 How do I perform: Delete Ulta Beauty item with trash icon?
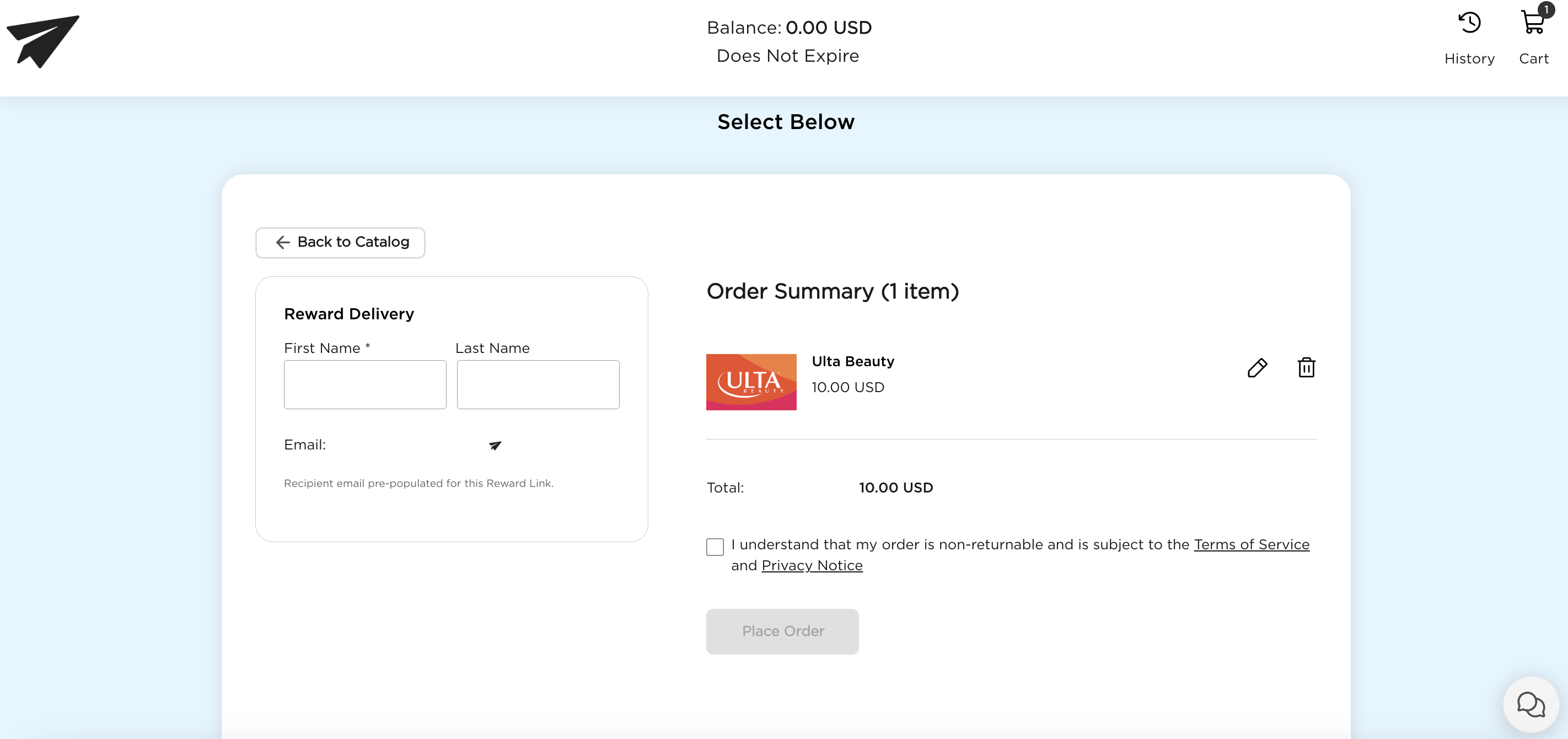coord(1306,368)
